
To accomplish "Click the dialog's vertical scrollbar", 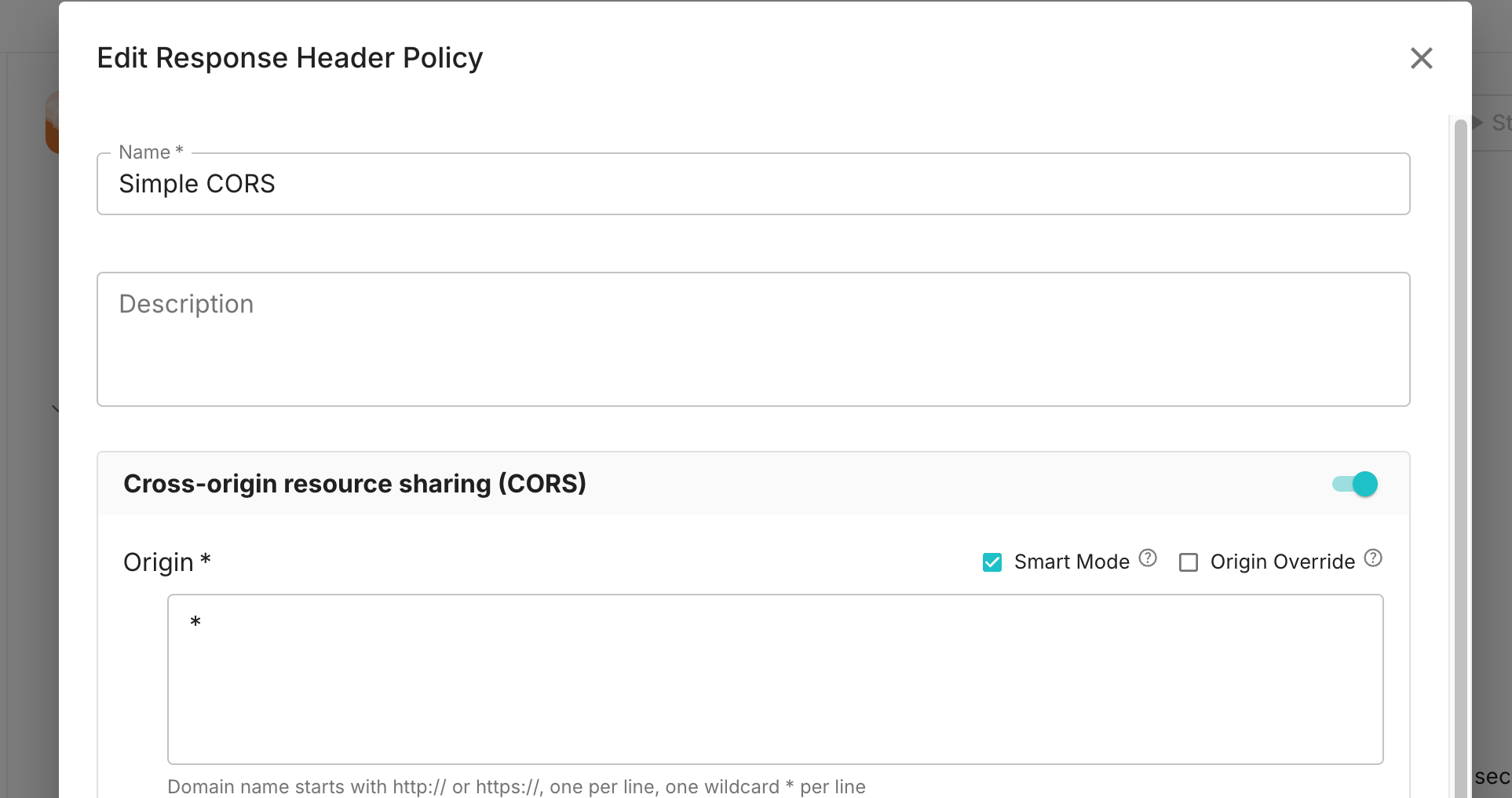I will (1460, 456).
